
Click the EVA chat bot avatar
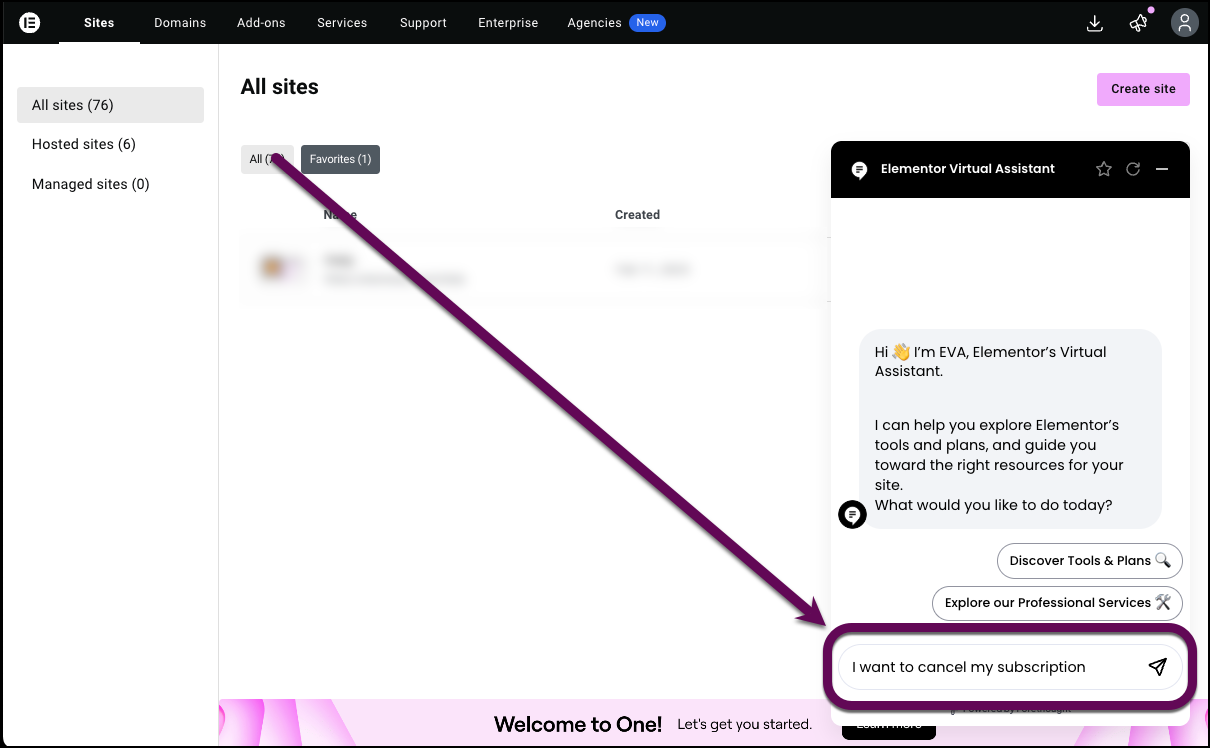852,514
